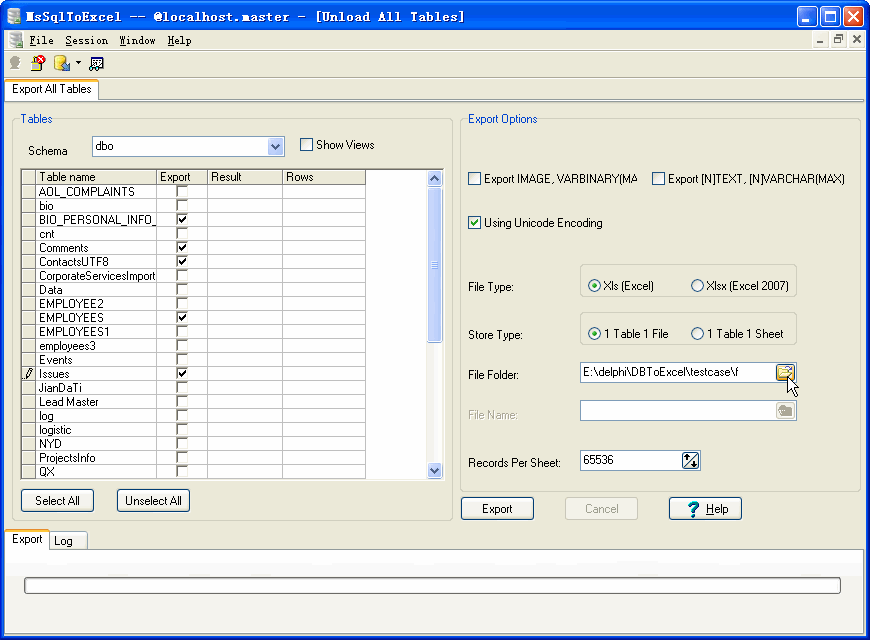
Task: Open the File menu
Action: pyautogui.click(x=42, y=41)
